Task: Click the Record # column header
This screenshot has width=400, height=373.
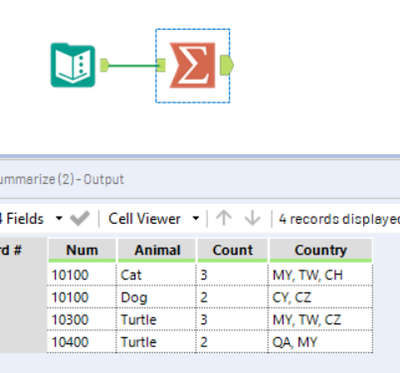Action: pyautogui.click(x=23, y=250)
